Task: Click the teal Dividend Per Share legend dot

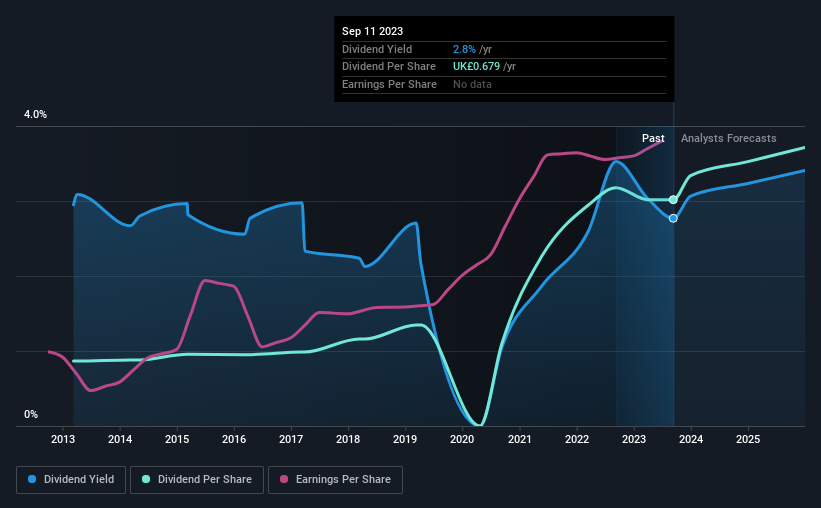Action: click(146, 479)
